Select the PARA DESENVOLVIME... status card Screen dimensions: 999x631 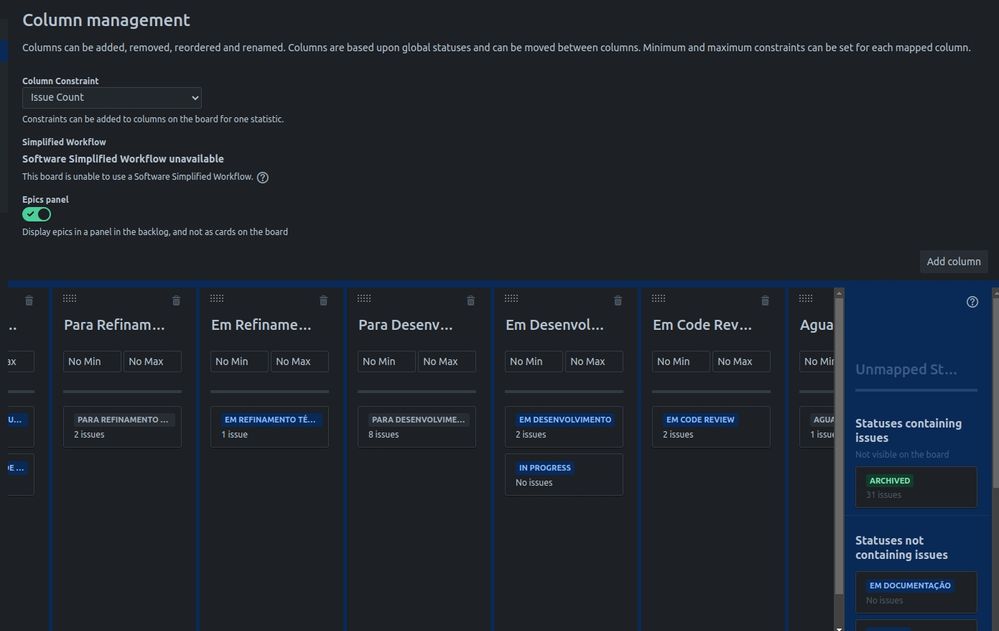[x=417, y=427]
